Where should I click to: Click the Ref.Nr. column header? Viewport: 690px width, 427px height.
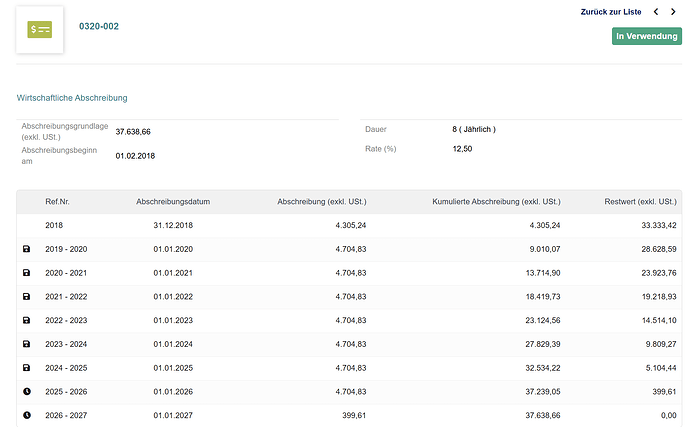57,202
